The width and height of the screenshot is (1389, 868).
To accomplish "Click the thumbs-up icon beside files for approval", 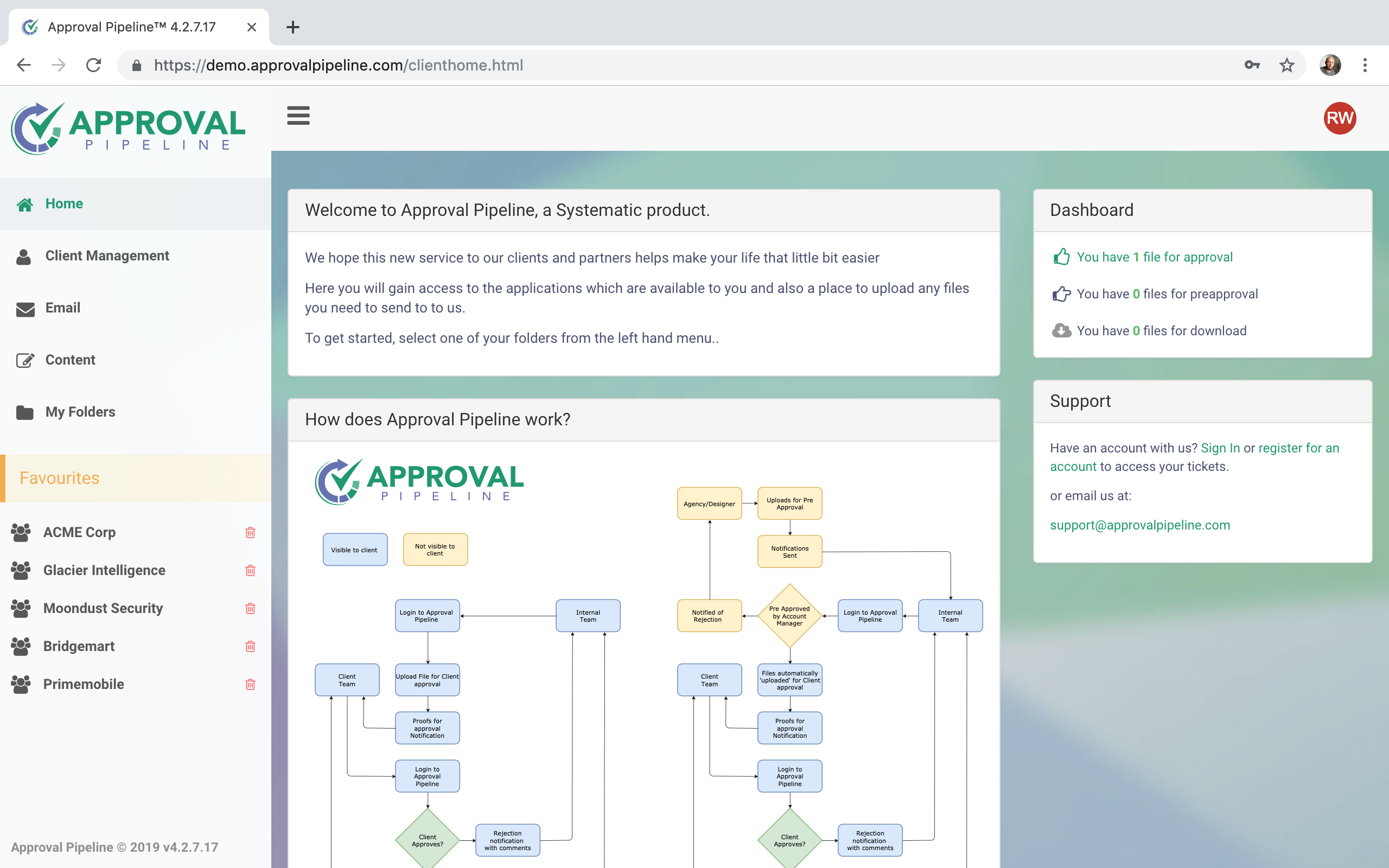I will point(1062,257).
